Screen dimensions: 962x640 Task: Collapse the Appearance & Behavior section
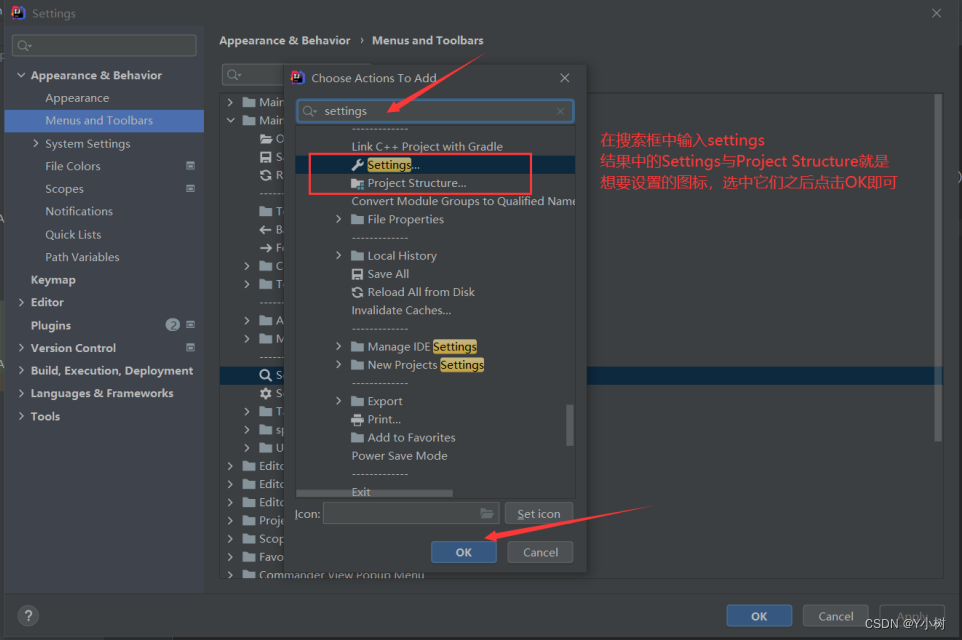(21, 75)
